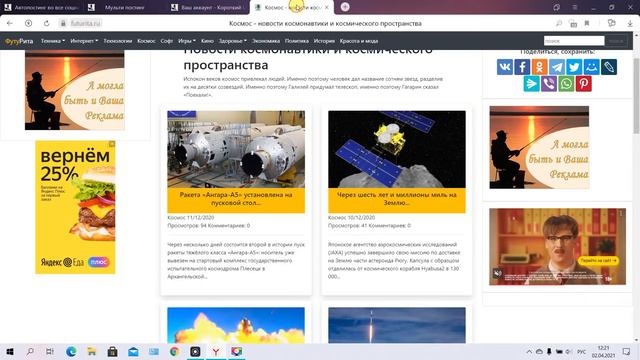This screenshot has width=640, height=360.
Task: Click the site search input field
Action: 574,41
